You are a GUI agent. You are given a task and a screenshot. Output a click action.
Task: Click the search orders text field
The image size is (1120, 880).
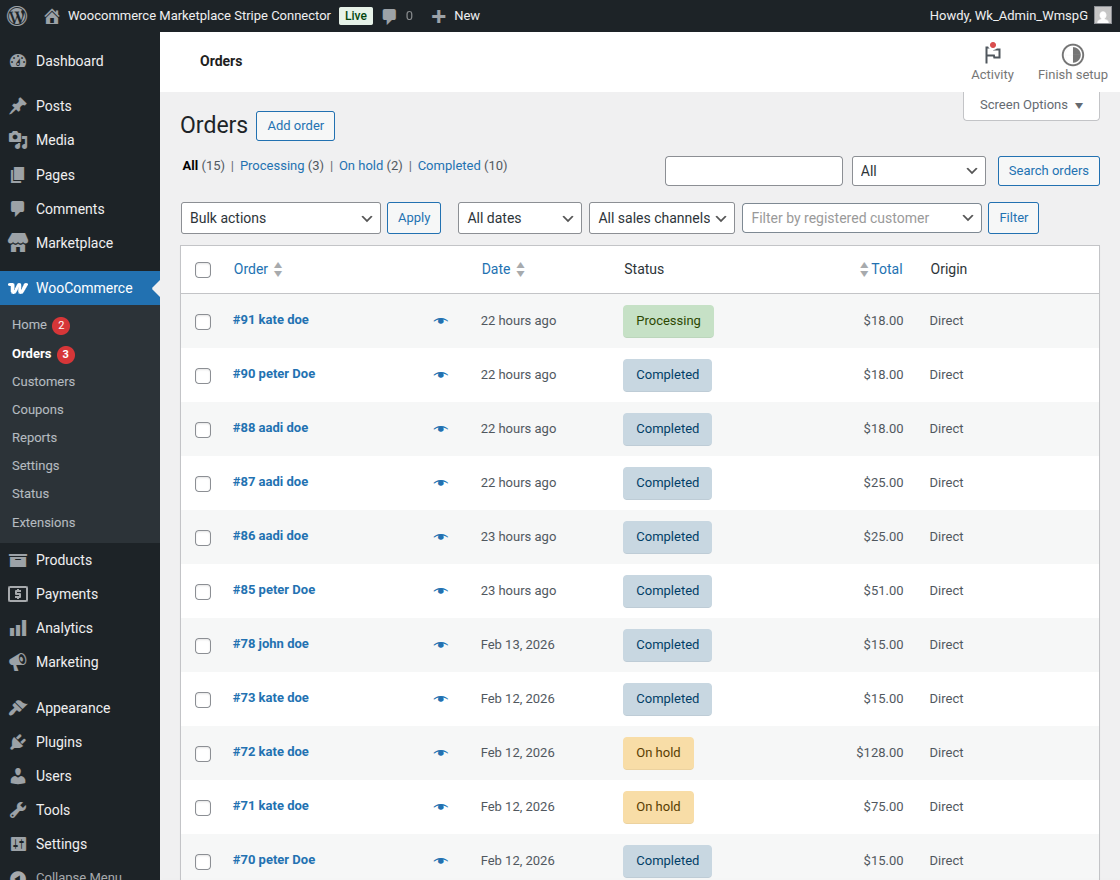click(x=753, y=171)
